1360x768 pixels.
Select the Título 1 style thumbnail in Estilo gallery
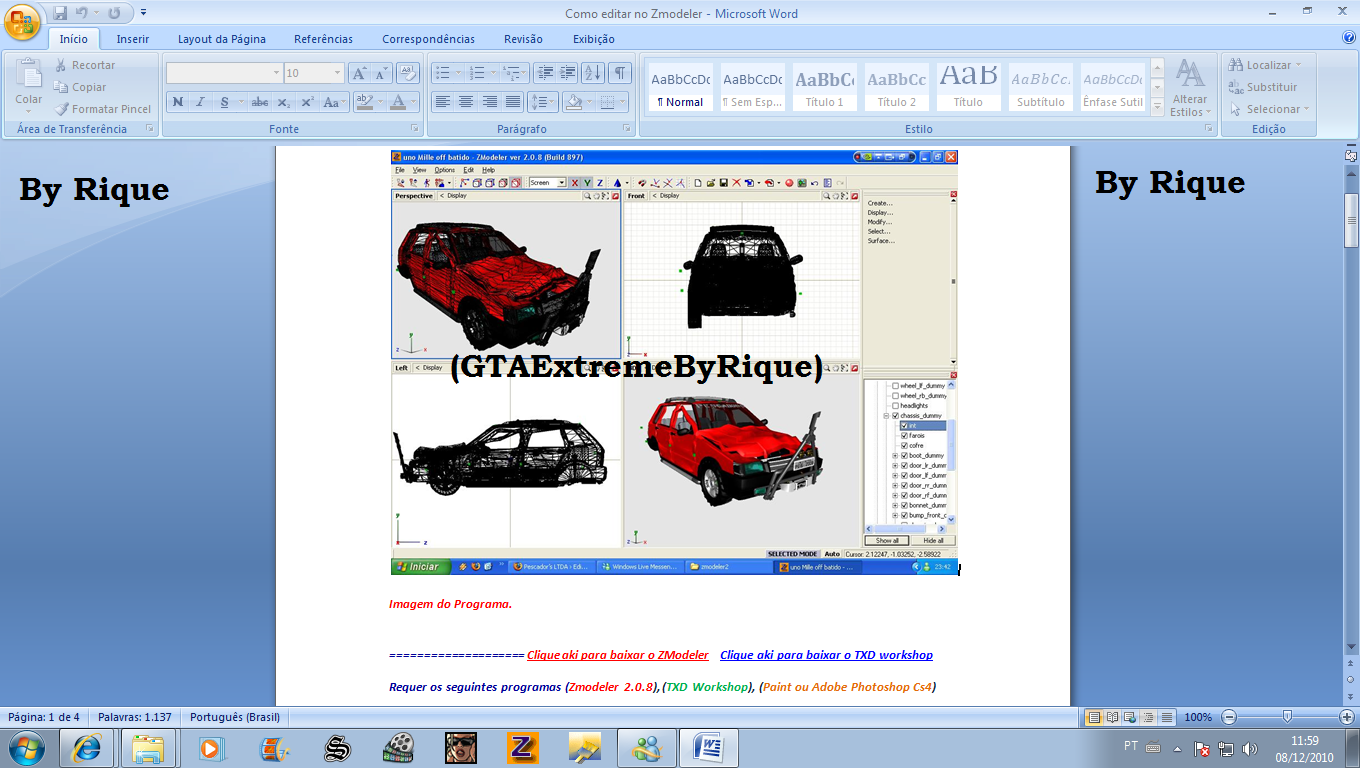[823, 87]
